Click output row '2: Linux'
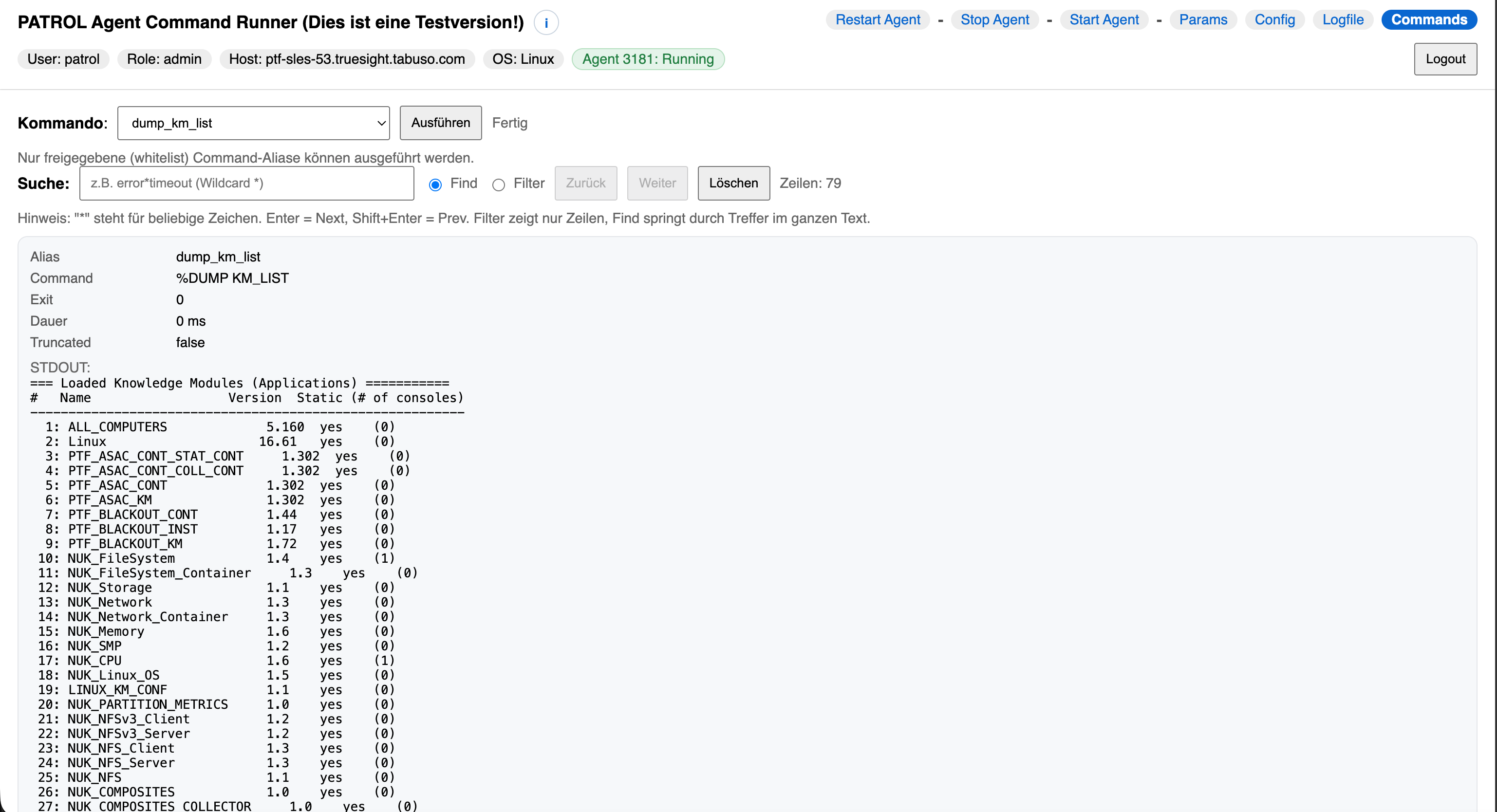1497x812 pixels. click(220, 442)
